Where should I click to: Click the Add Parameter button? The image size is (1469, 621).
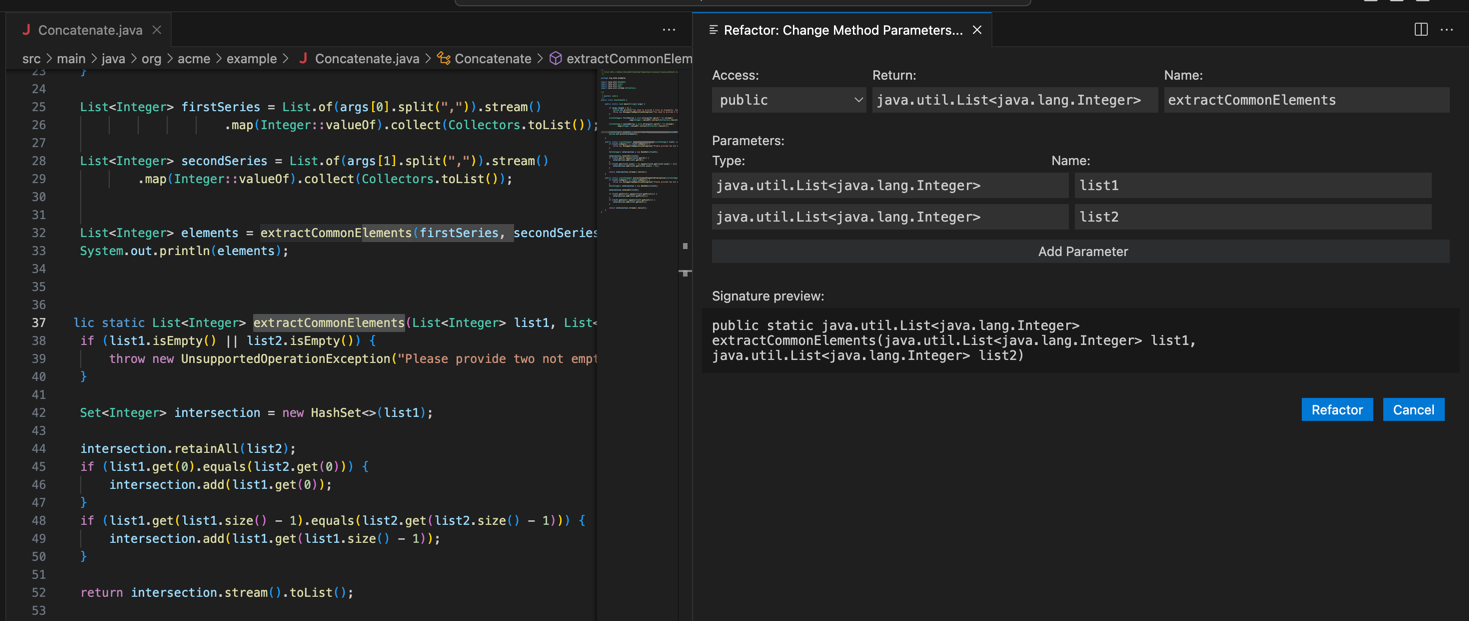(x=1083, y=251)
